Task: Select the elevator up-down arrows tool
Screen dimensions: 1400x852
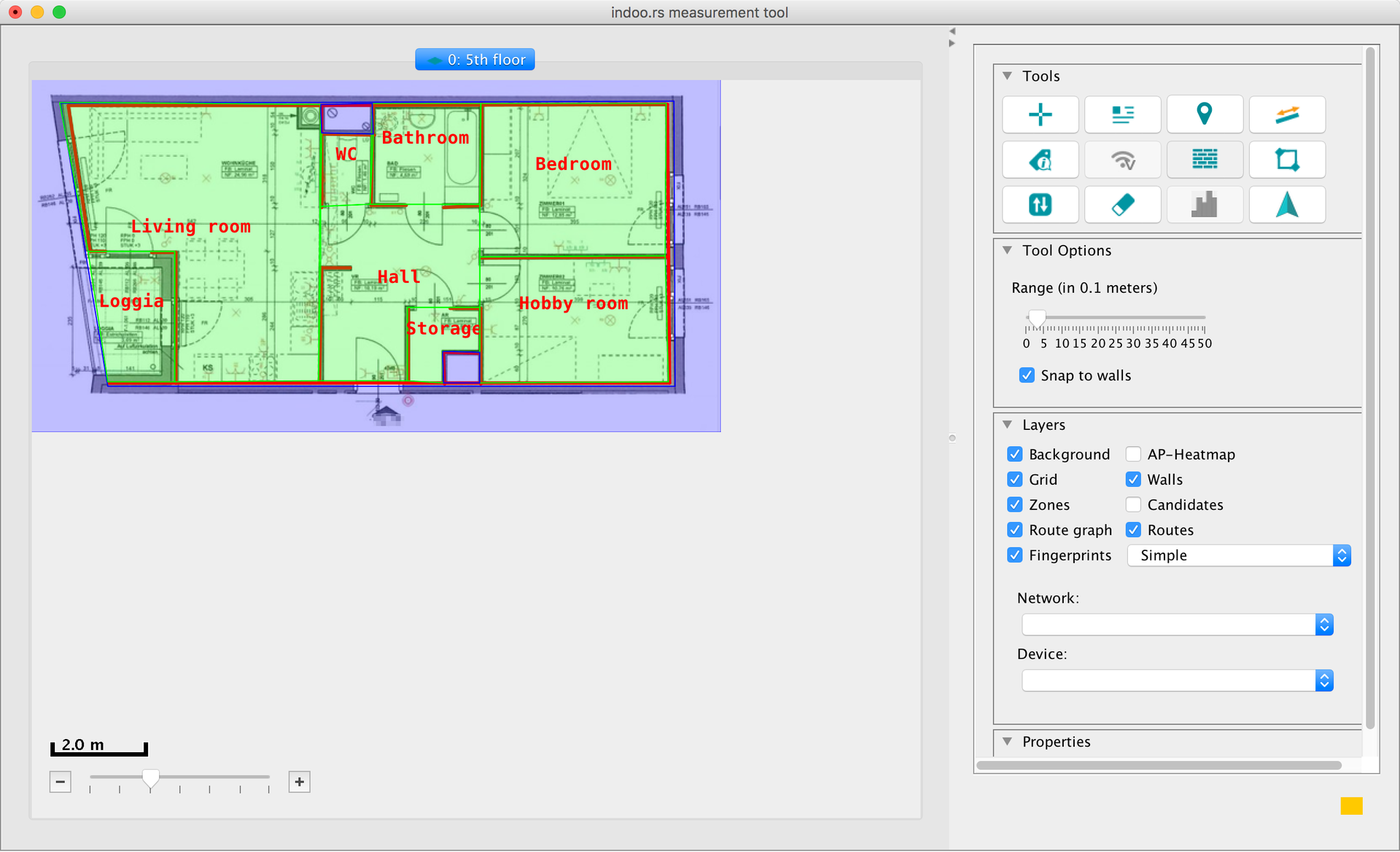Action: pyautogui.click(x=1040, y=205)
